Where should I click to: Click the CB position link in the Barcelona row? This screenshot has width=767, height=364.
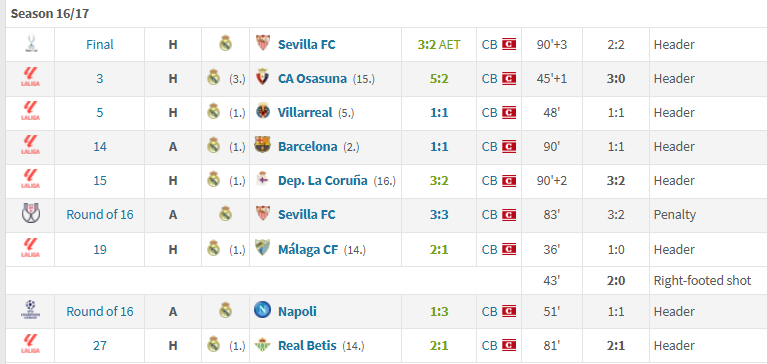point(489,147)
